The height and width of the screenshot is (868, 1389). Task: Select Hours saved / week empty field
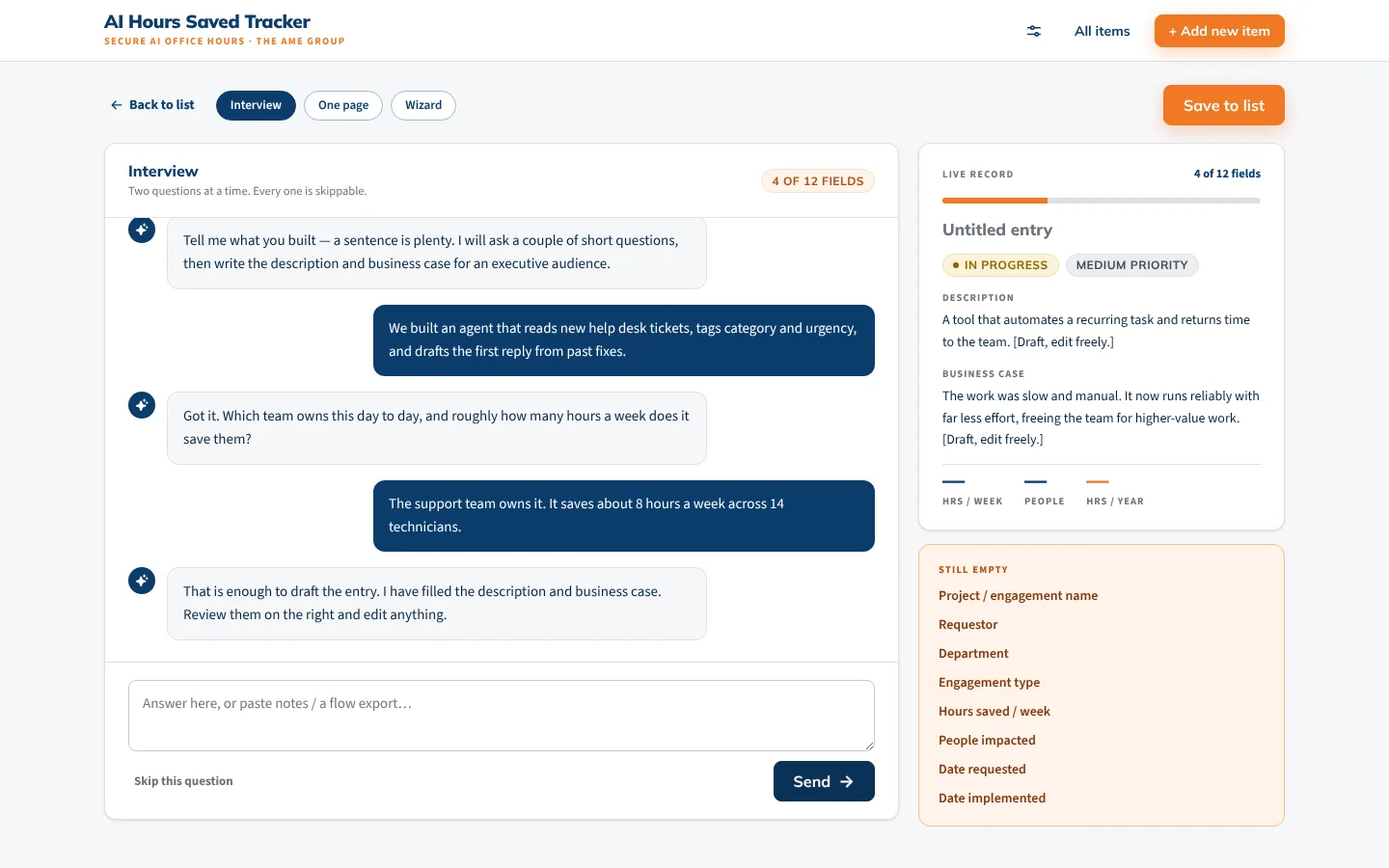click(994, 712)
